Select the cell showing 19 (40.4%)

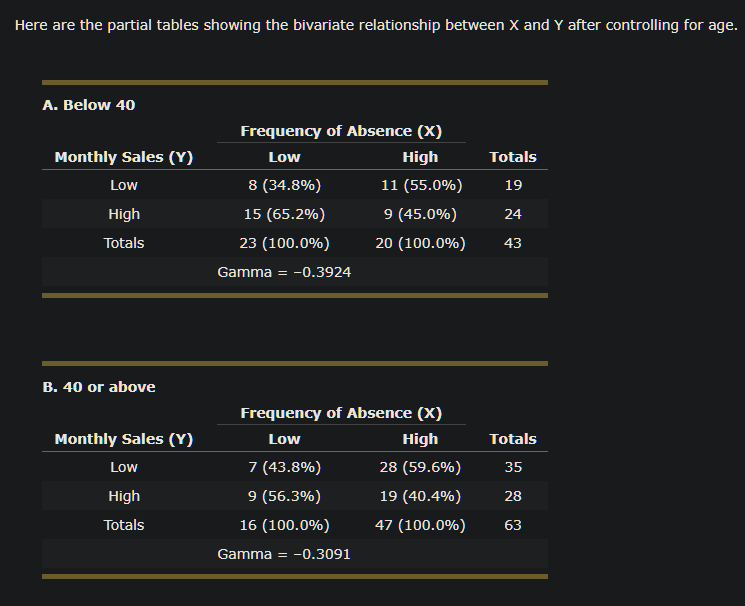[420, 496]
